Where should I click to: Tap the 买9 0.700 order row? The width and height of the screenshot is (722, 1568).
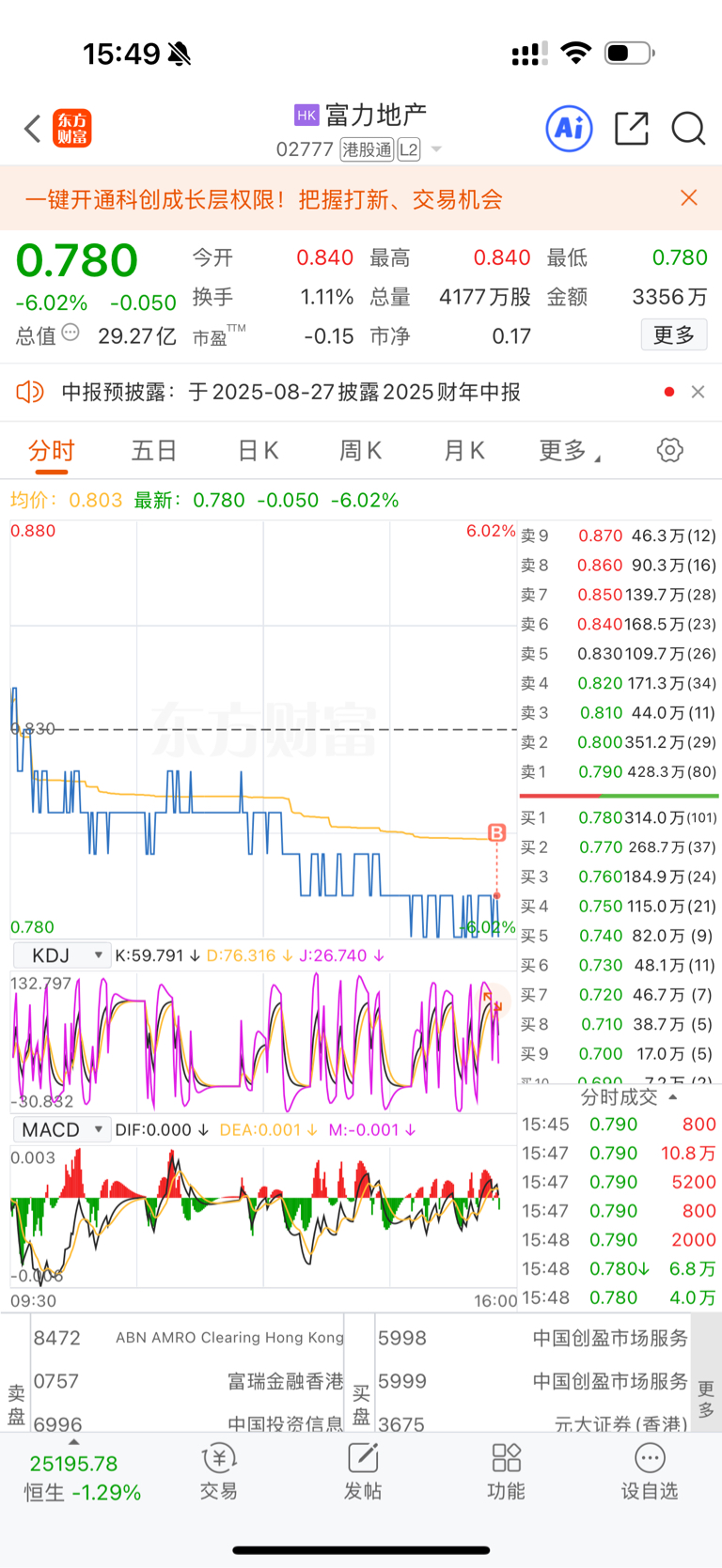coord(619,1054)
